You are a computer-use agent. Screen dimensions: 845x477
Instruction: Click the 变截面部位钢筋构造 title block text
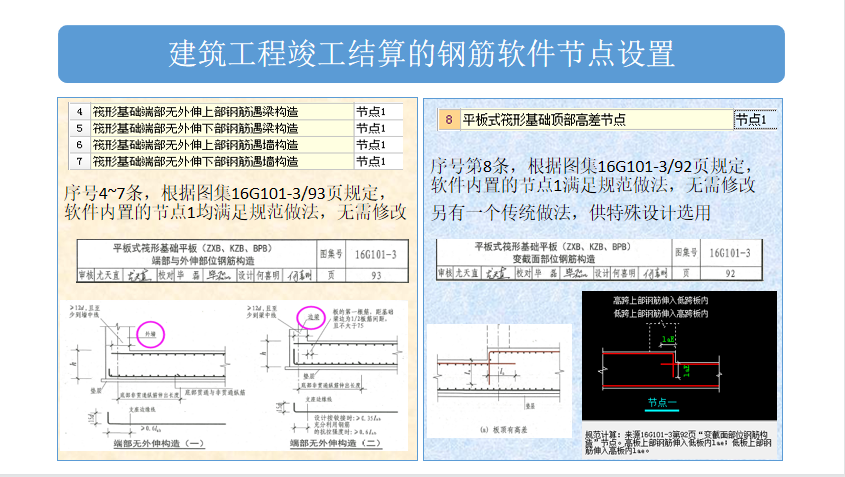coord(553,259)
